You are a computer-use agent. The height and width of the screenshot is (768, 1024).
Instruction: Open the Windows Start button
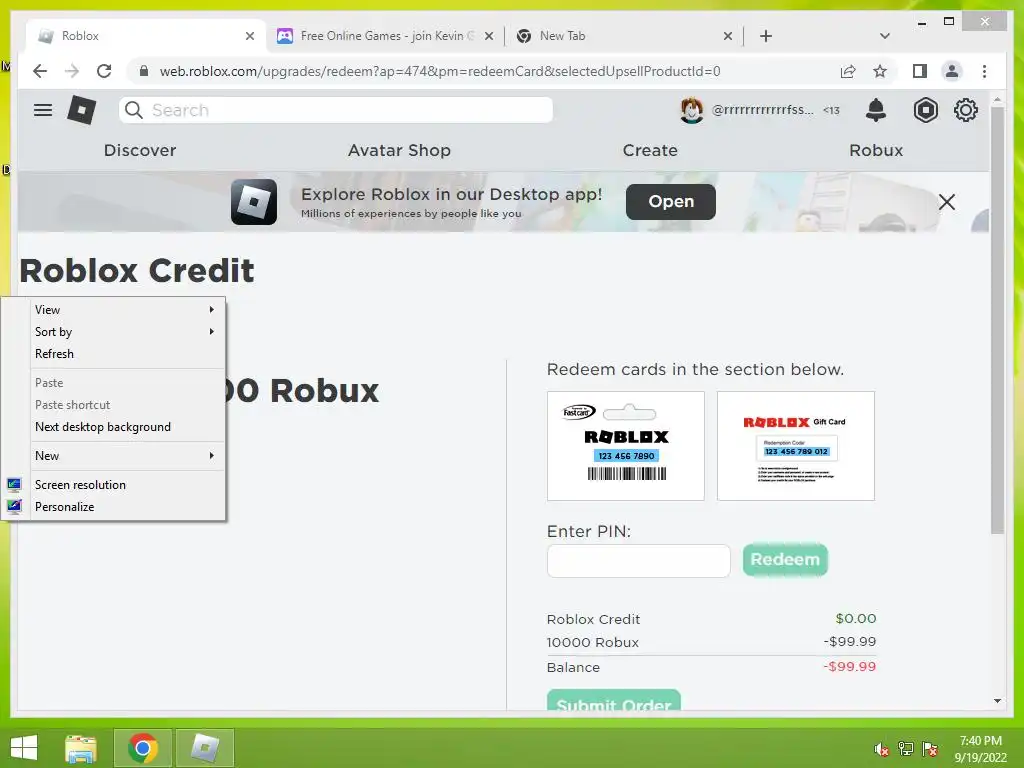24,748
